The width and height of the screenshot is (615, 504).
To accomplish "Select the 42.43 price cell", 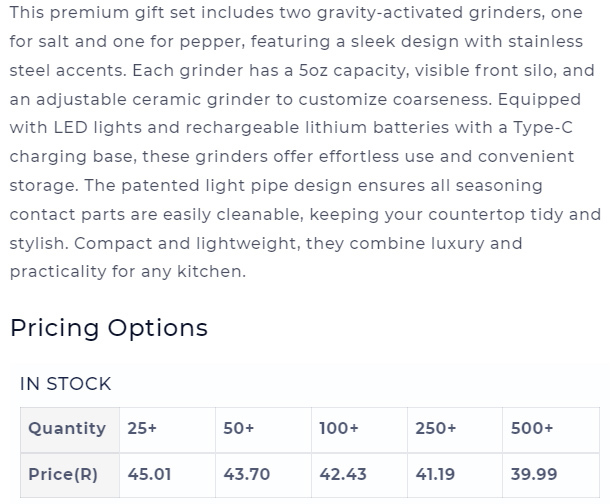I will pyautogui.click(x=360, y=475).
